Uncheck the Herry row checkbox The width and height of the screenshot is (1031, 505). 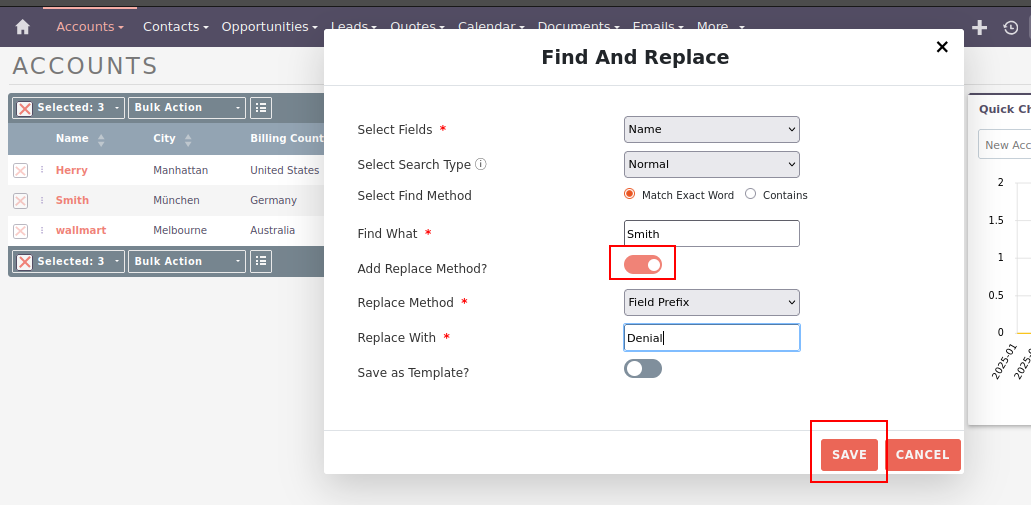tap(21, 171)
